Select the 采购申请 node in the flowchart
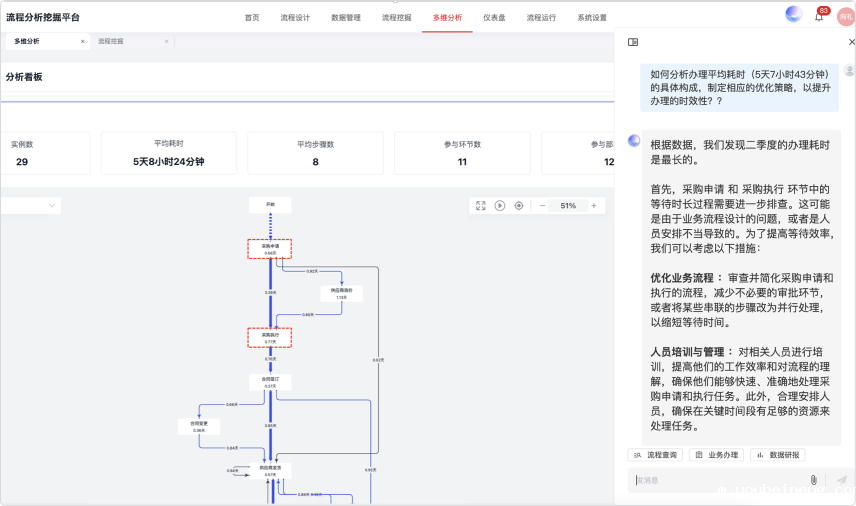 pyautogui.click(x=269, y=248)
